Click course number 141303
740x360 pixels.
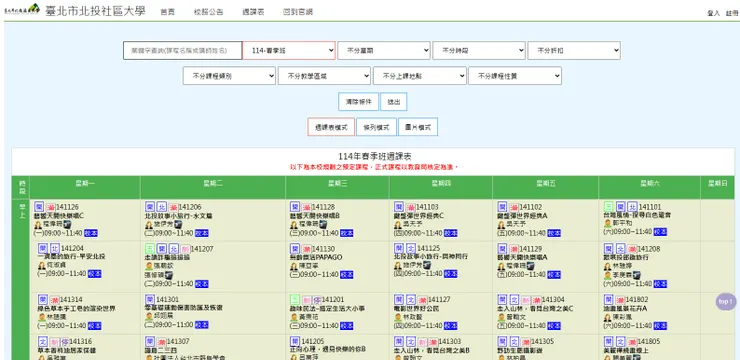point(450,341)
